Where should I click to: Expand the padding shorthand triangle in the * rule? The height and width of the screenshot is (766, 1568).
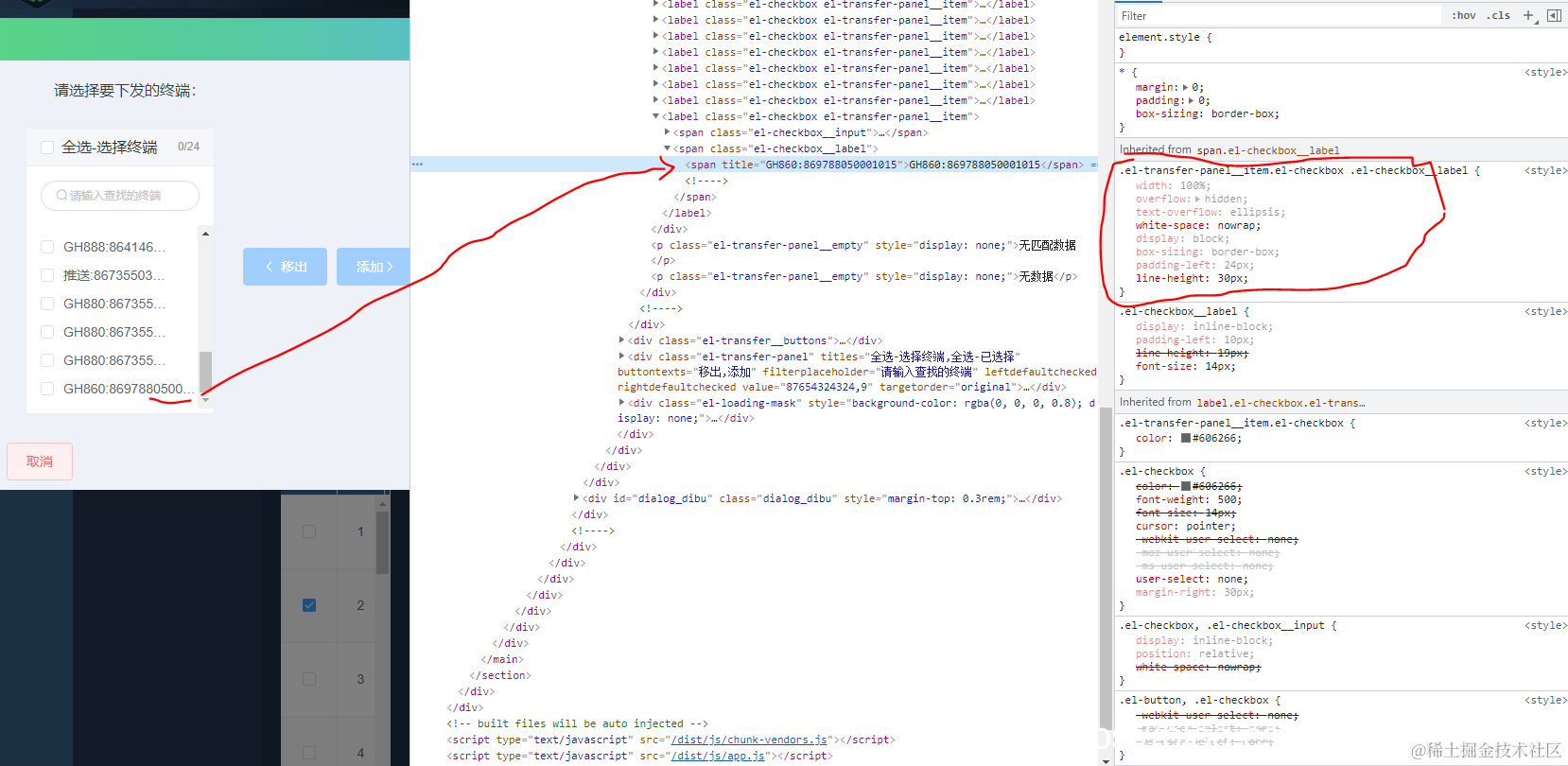coord(1192,100)
